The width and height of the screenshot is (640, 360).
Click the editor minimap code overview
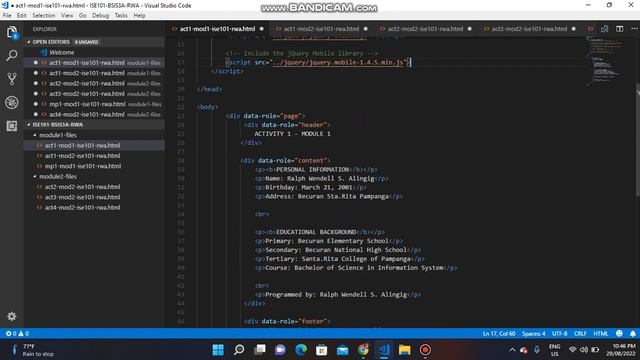tap(604, 61)
